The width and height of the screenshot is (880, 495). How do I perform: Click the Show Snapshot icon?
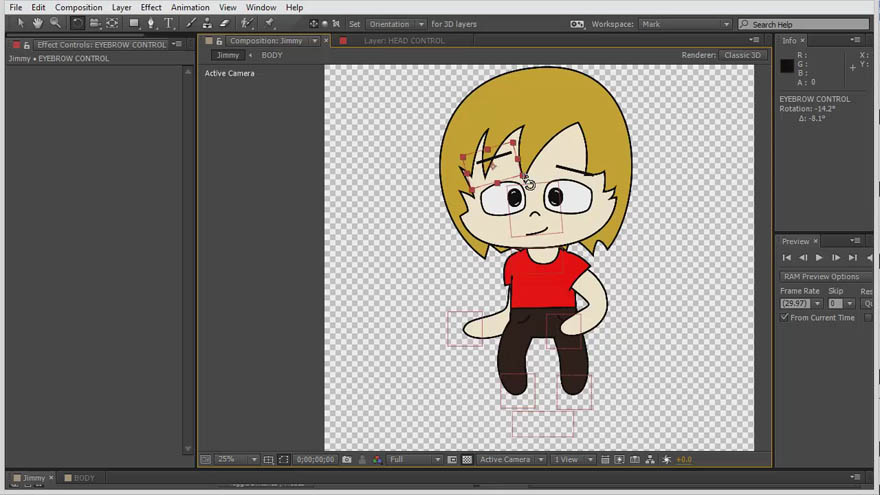[x=362, y=460]
